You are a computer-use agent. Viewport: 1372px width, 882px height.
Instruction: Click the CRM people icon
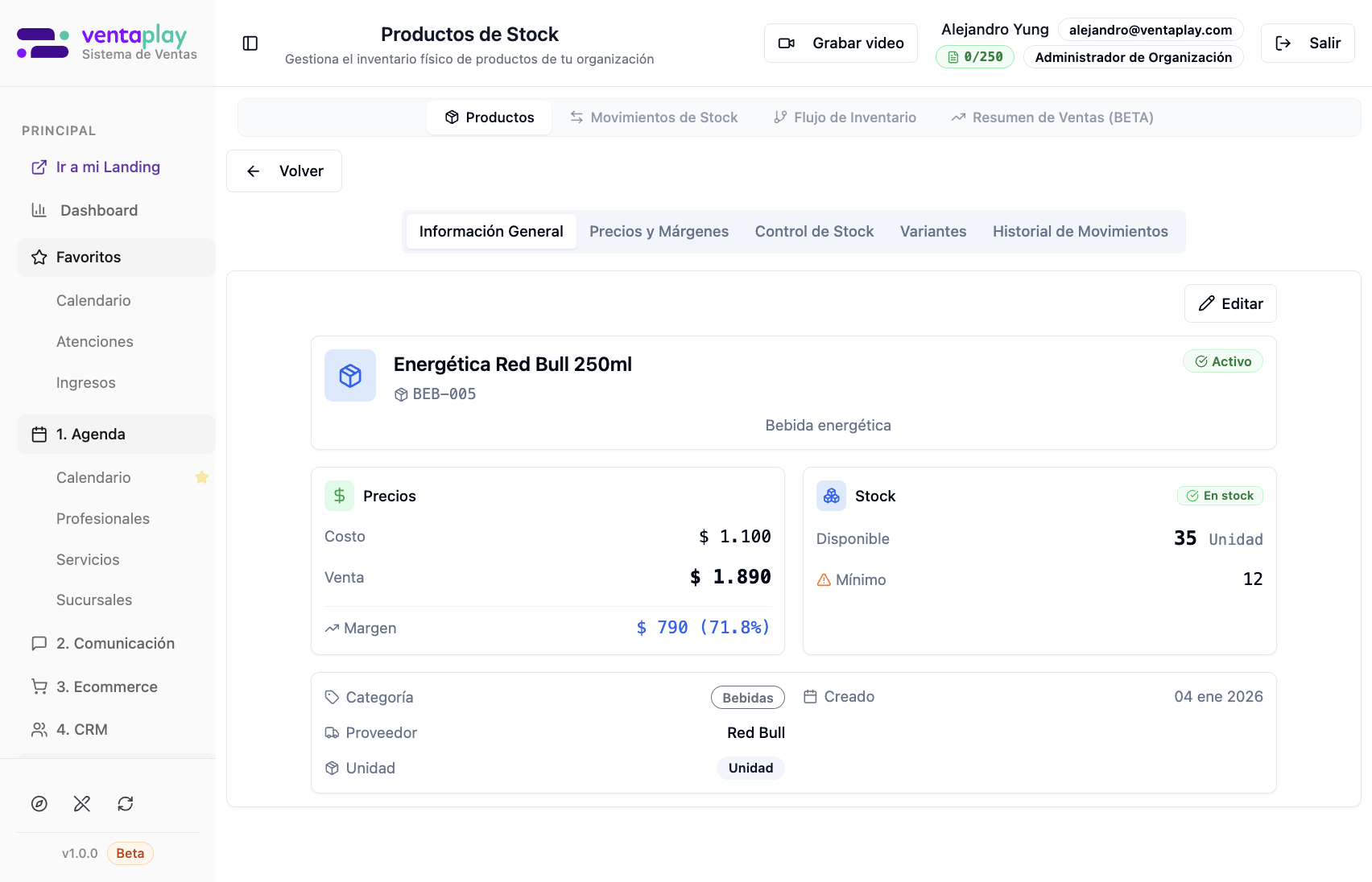(x=39, y=730)
